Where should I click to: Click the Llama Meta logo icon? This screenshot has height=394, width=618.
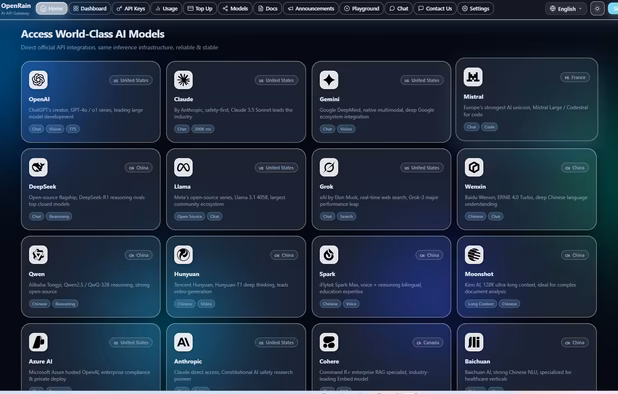(x=183, y=167)
